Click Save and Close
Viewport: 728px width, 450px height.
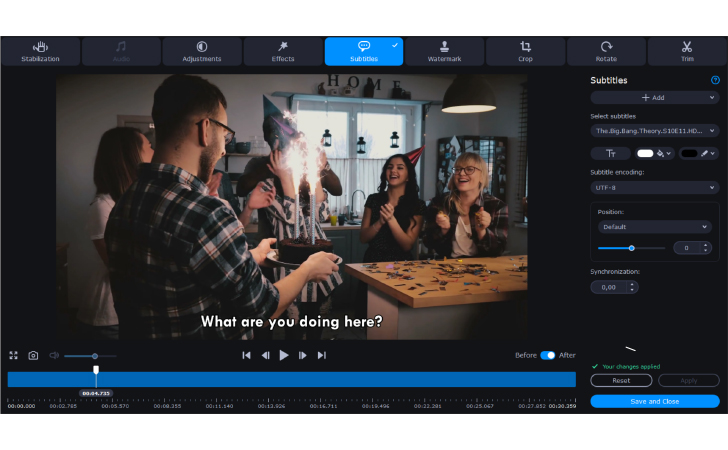point(655,401)
